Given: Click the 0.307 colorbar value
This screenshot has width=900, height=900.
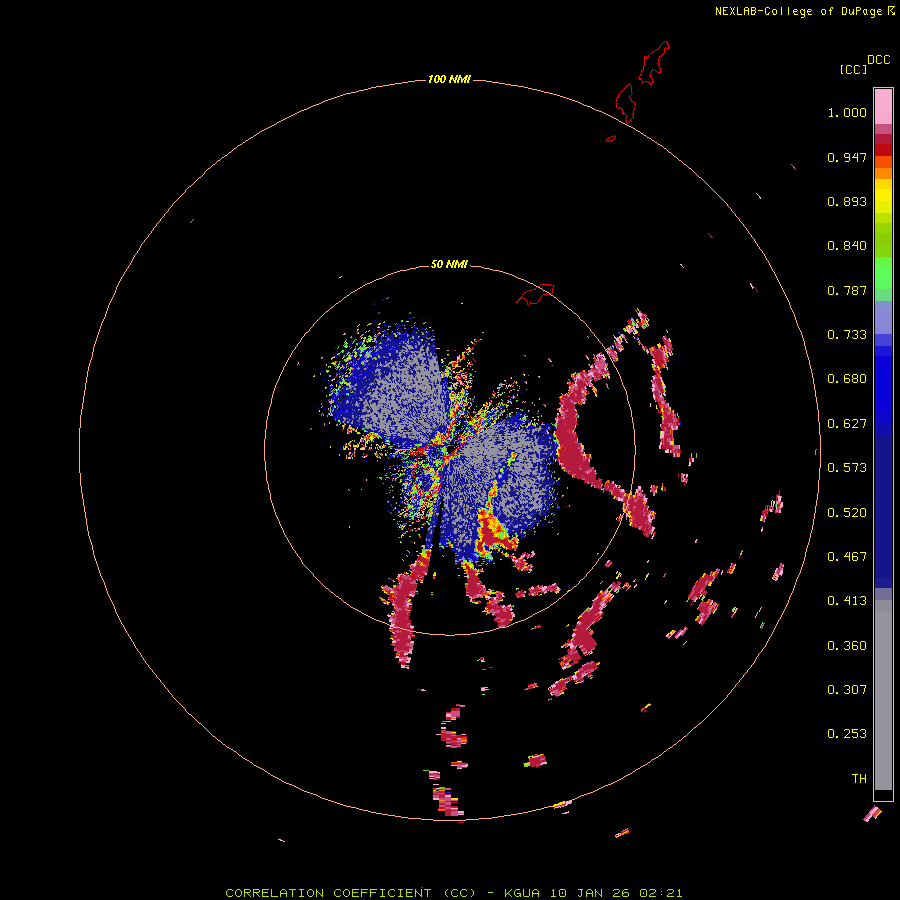Looking at the screenshot, I should [847, 690].
